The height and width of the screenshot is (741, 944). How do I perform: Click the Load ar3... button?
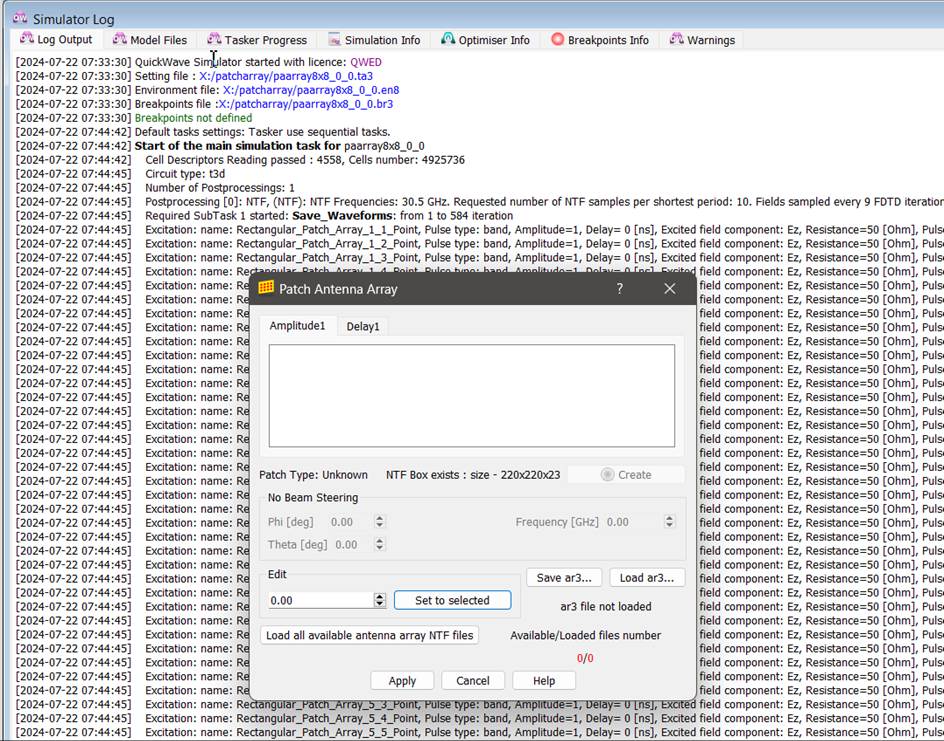click(x=647, y=577)
